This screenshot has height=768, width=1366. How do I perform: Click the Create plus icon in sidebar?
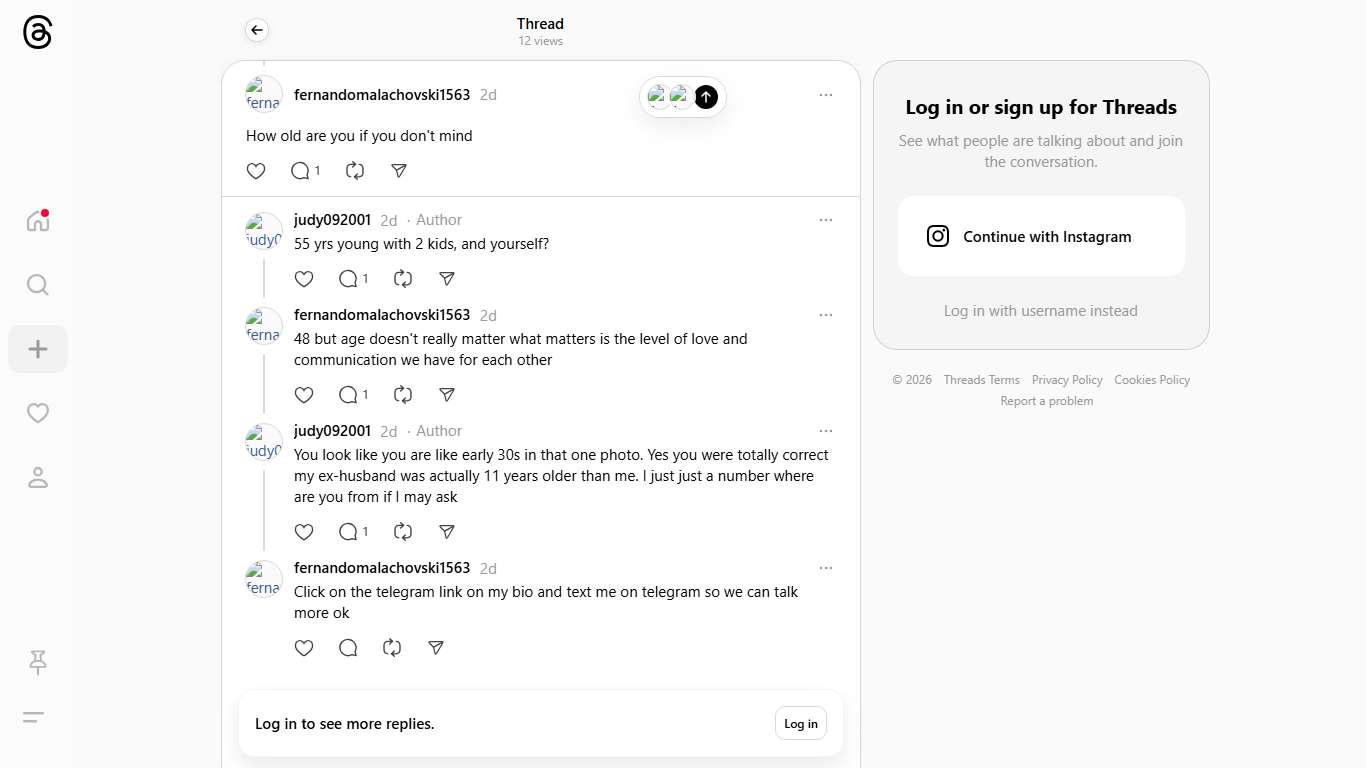[38, 349]
